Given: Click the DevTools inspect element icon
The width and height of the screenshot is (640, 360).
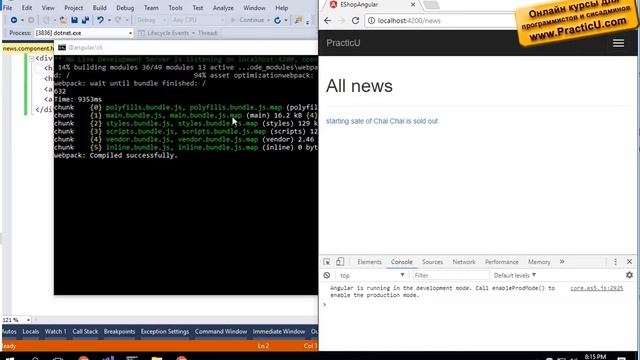Looking at the screenshot, I should pyautogui.click(x=327, y=262).
